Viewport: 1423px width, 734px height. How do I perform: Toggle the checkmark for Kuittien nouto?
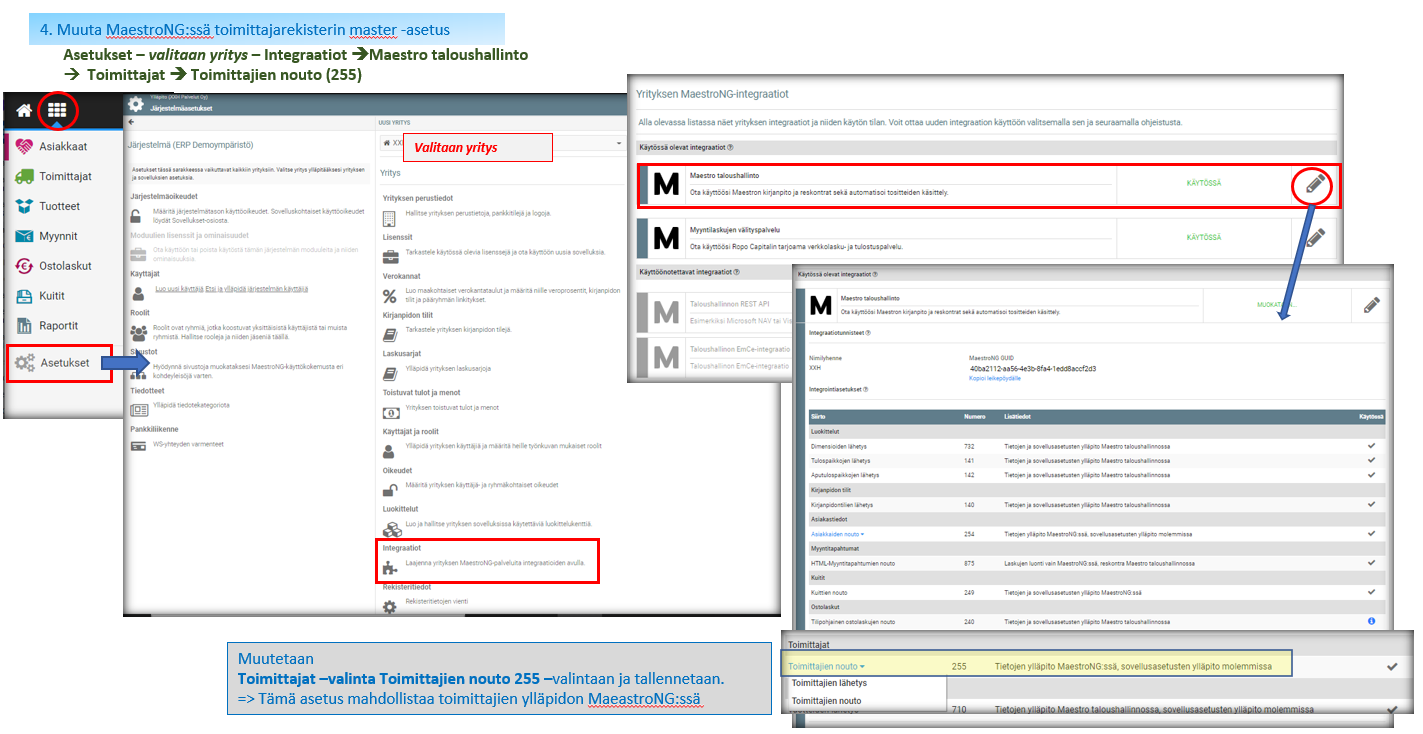click(1371, 592)
